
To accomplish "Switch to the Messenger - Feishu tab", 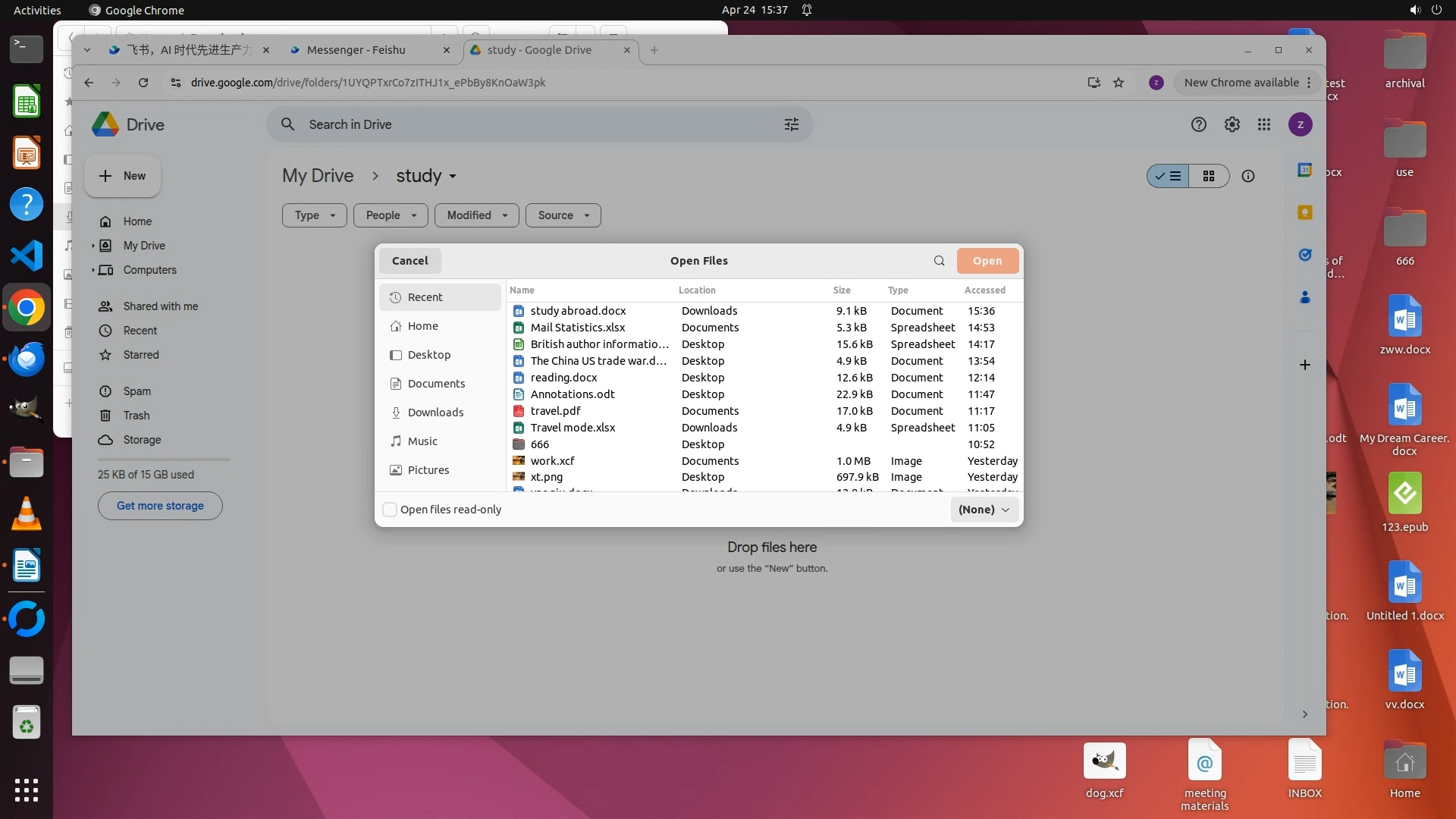I will (356, 50).
